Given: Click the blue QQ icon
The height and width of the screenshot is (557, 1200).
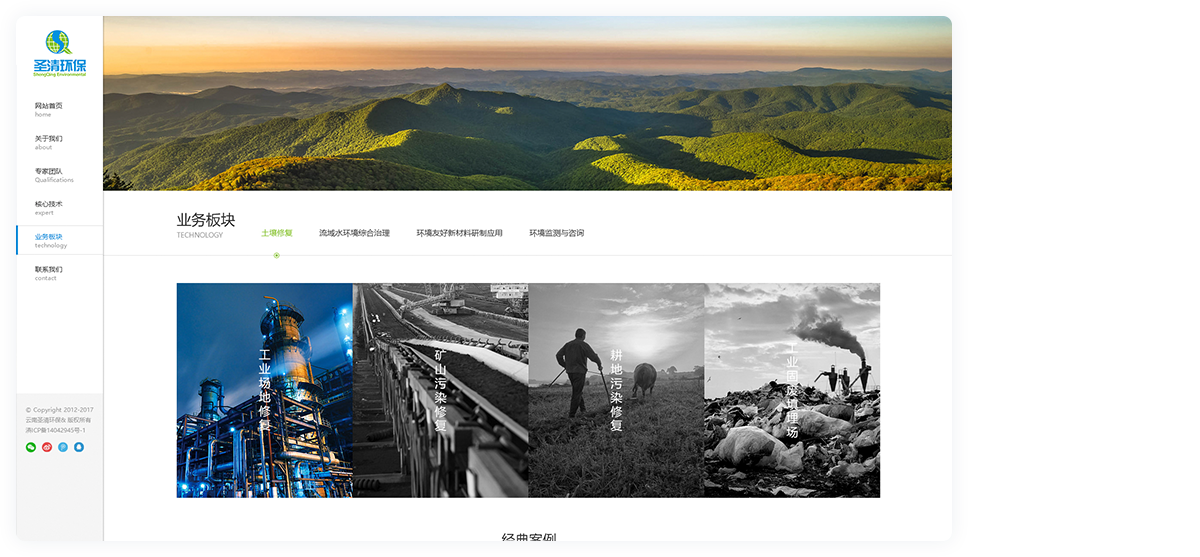Looking at the screenshot, I should pyautogui.click(x=79, y=447).
